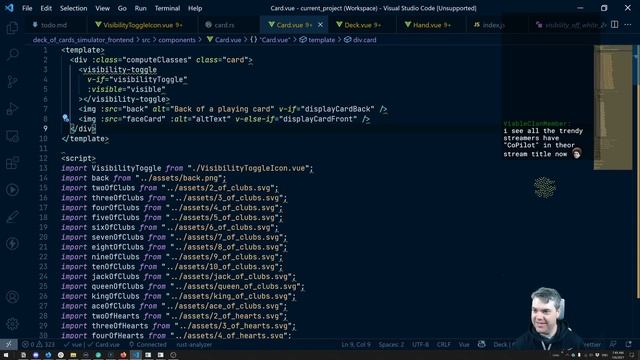The height and width of the screenshot is (360, 640).
Task: Click the Connected status item
Action: click(148, 344)
